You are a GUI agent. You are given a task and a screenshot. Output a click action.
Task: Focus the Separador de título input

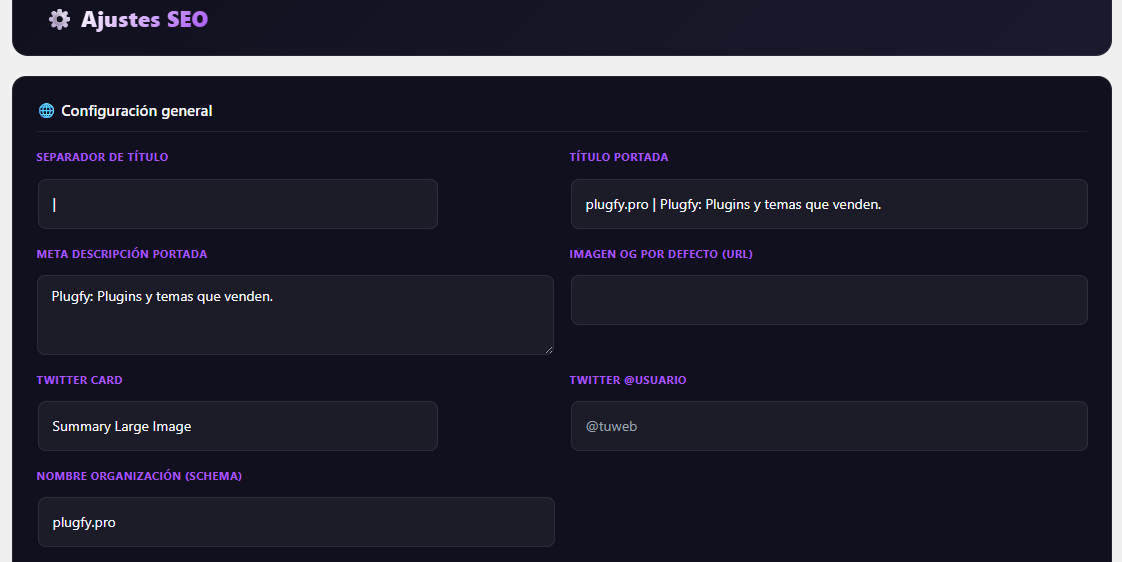click(x=238, y=204)
